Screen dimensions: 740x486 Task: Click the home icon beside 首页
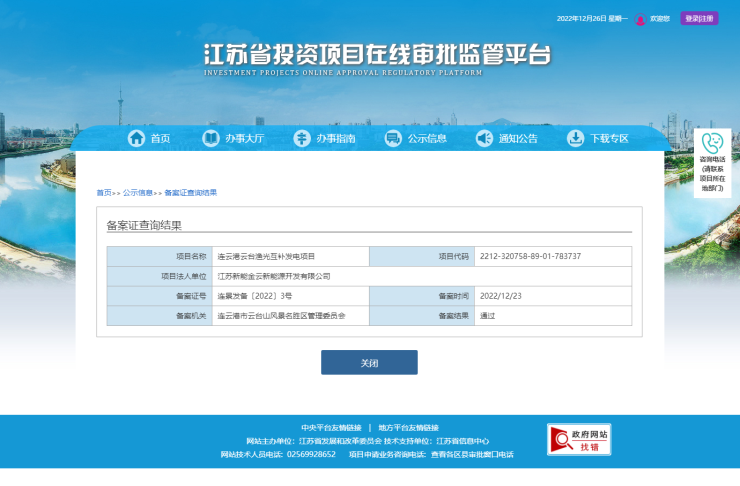click(x=136, y=138)
